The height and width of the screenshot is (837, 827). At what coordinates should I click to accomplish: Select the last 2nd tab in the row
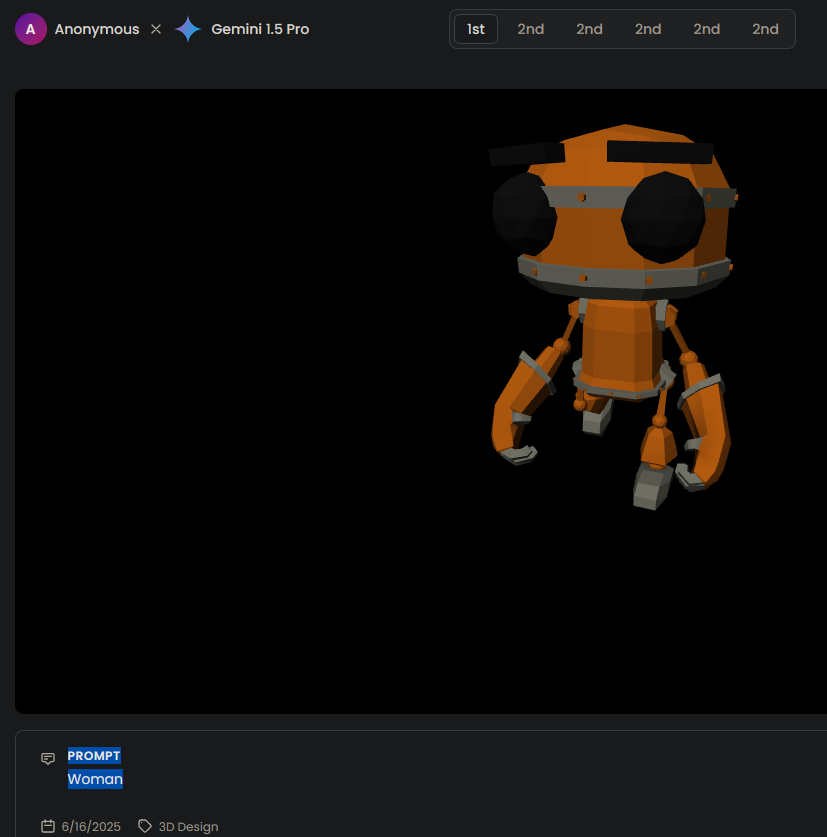(x=766, y=29)
